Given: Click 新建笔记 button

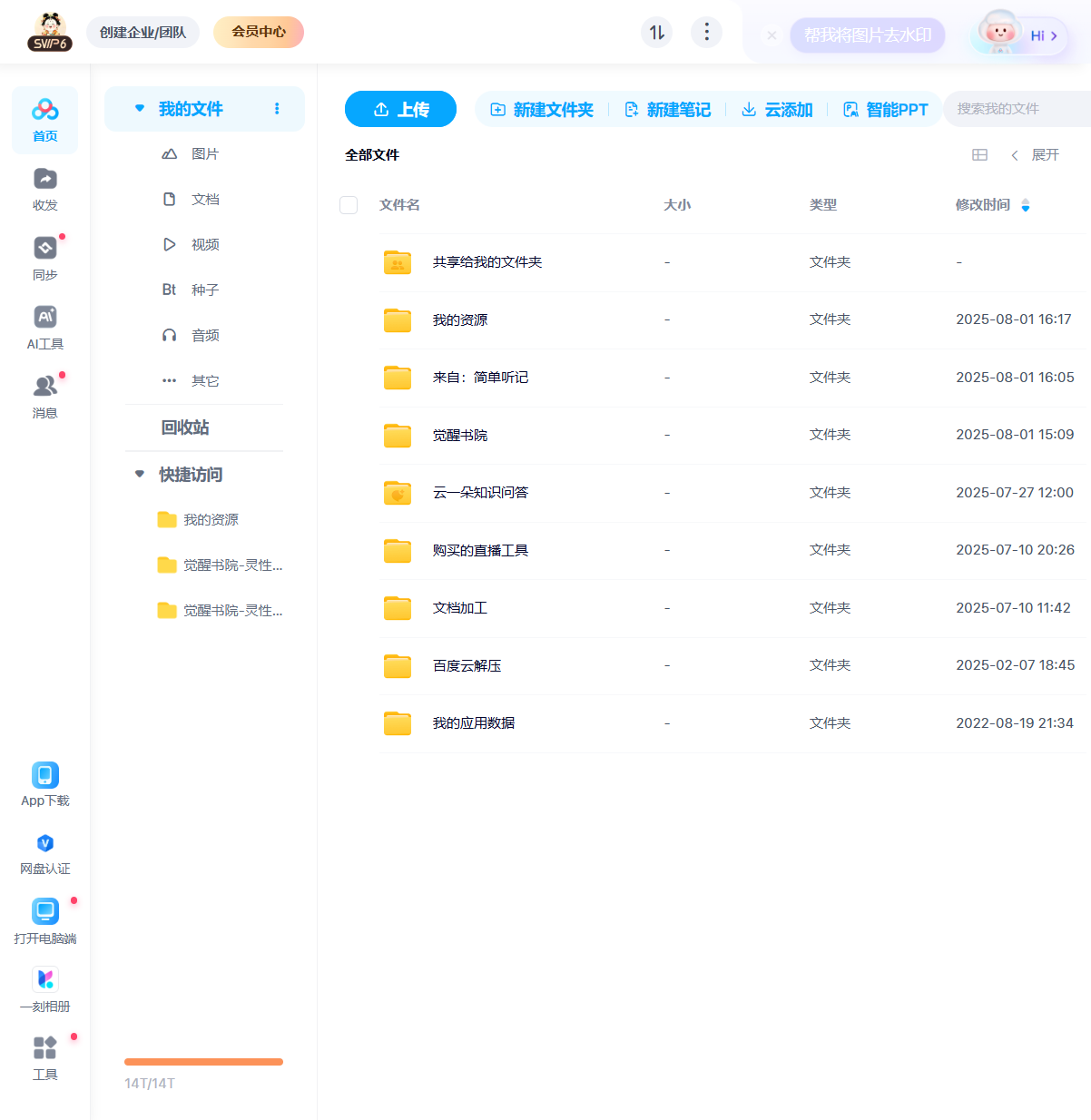Looking at the screenshot, I should [668, 110].
